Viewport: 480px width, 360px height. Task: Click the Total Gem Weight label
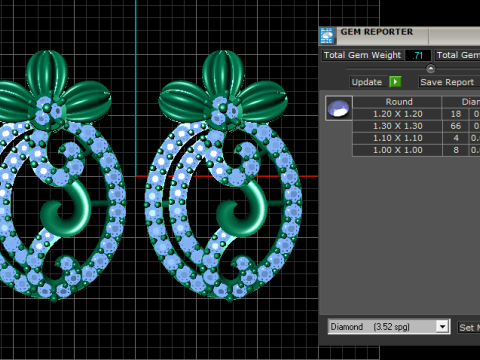point(363,55)
